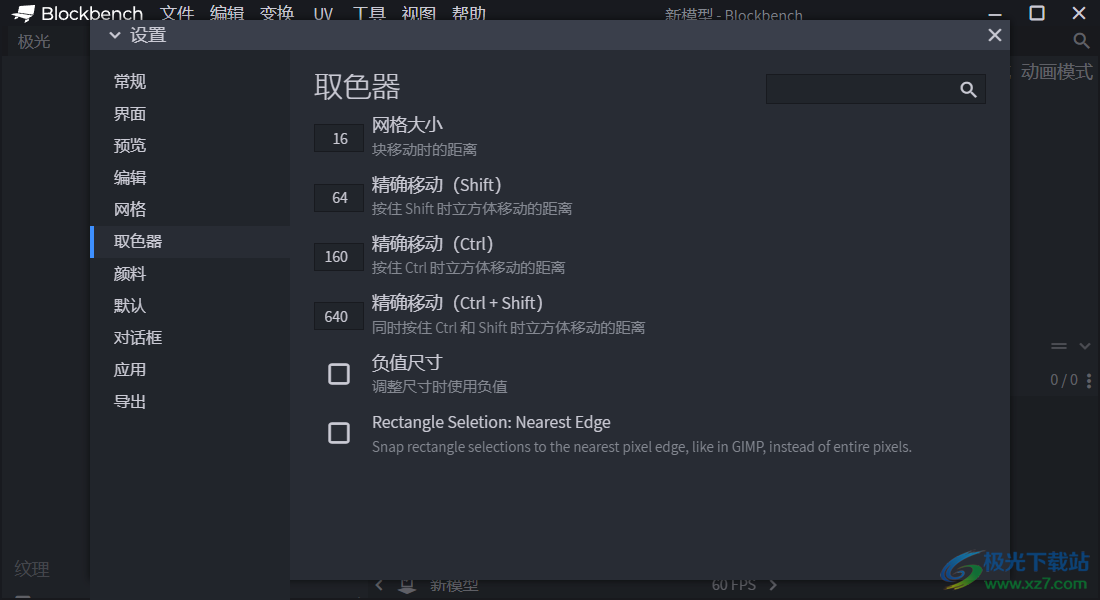Screen dimensions: 1100x600
Task: Click the Rectangle Seletion: Nearest Edge label
Action: (491, 422)
